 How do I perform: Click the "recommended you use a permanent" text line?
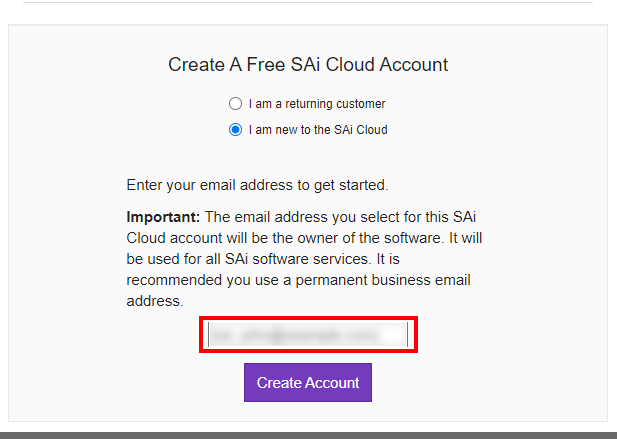pos(252,279)
